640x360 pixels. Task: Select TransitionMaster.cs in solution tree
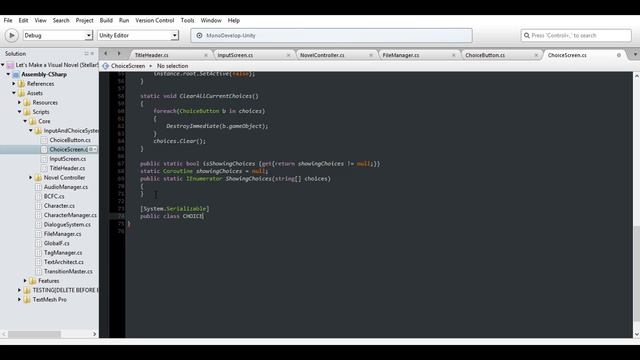[68, 271]
